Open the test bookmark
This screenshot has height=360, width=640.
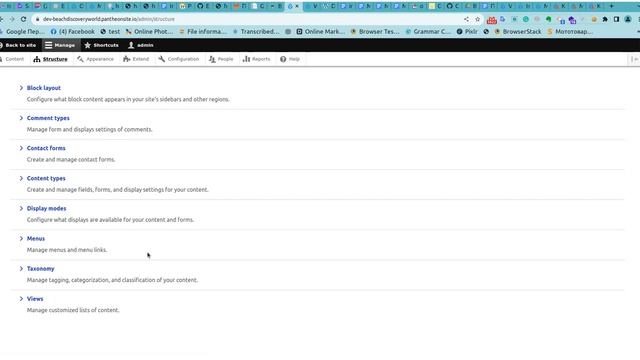(x=110, y=31)
